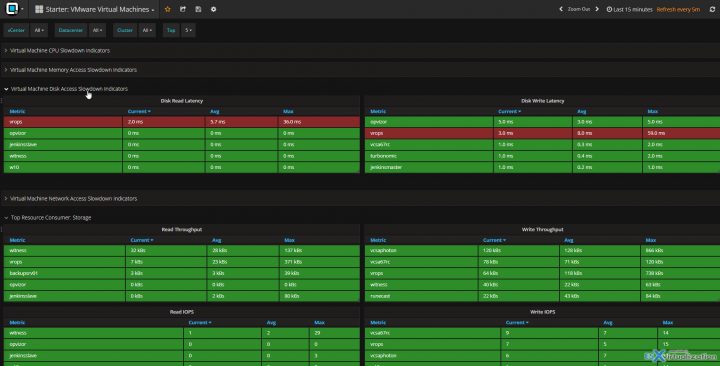Sort Disk Read Latency by Avg column
The width and height of the screenshot is (720, 366).
pyautogui.click(x=214, y=112)
